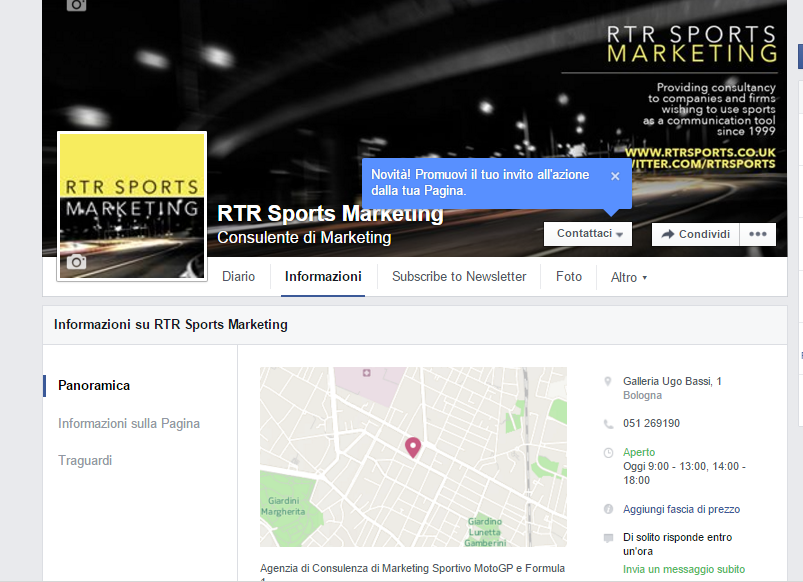
Task: Click the green Aperto status
Action: pyautogui.click(x=639, y=452)
